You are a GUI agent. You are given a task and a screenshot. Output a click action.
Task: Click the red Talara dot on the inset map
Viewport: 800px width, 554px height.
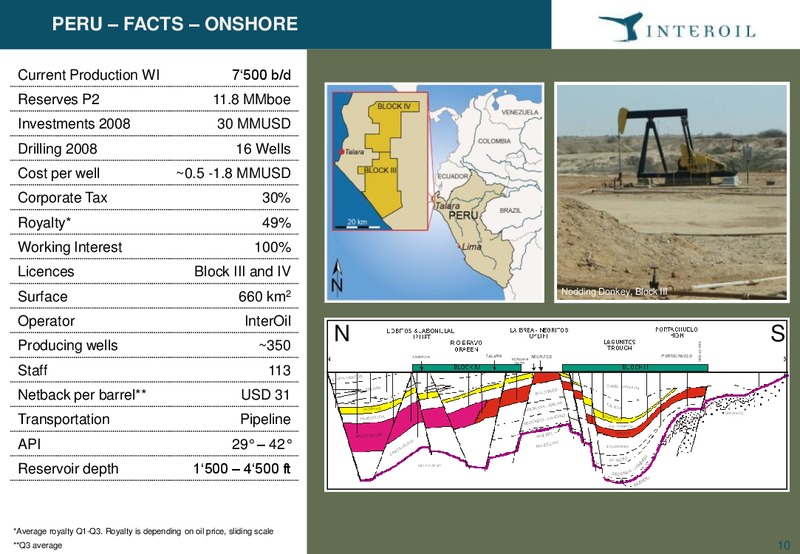[x=342, y=152]
